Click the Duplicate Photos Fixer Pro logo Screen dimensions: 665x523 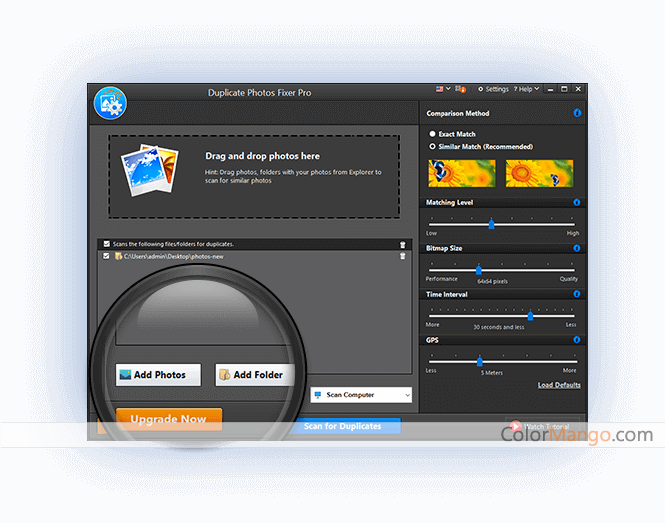pos(110,103)
